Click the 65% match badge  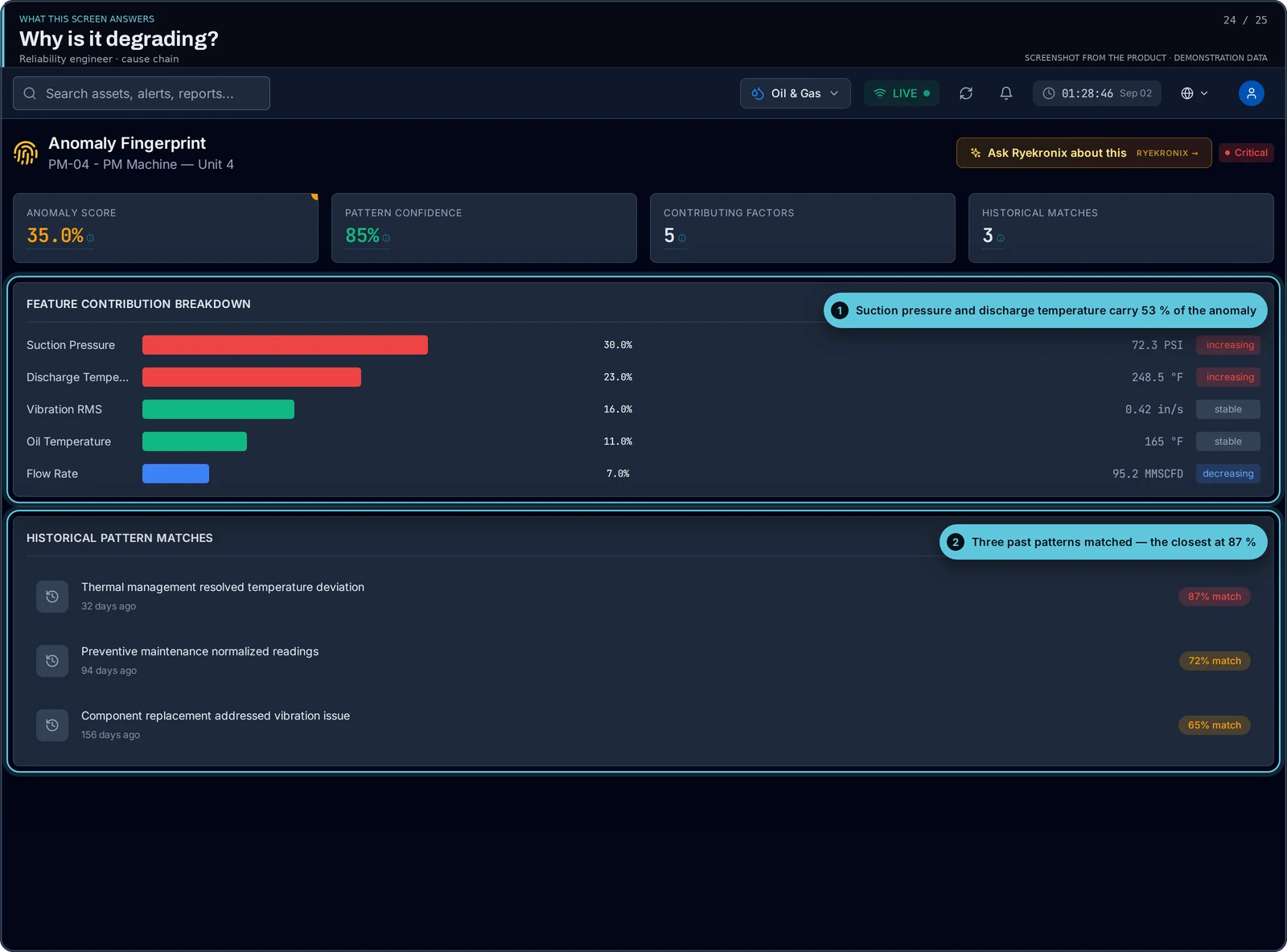(1215, 725)
